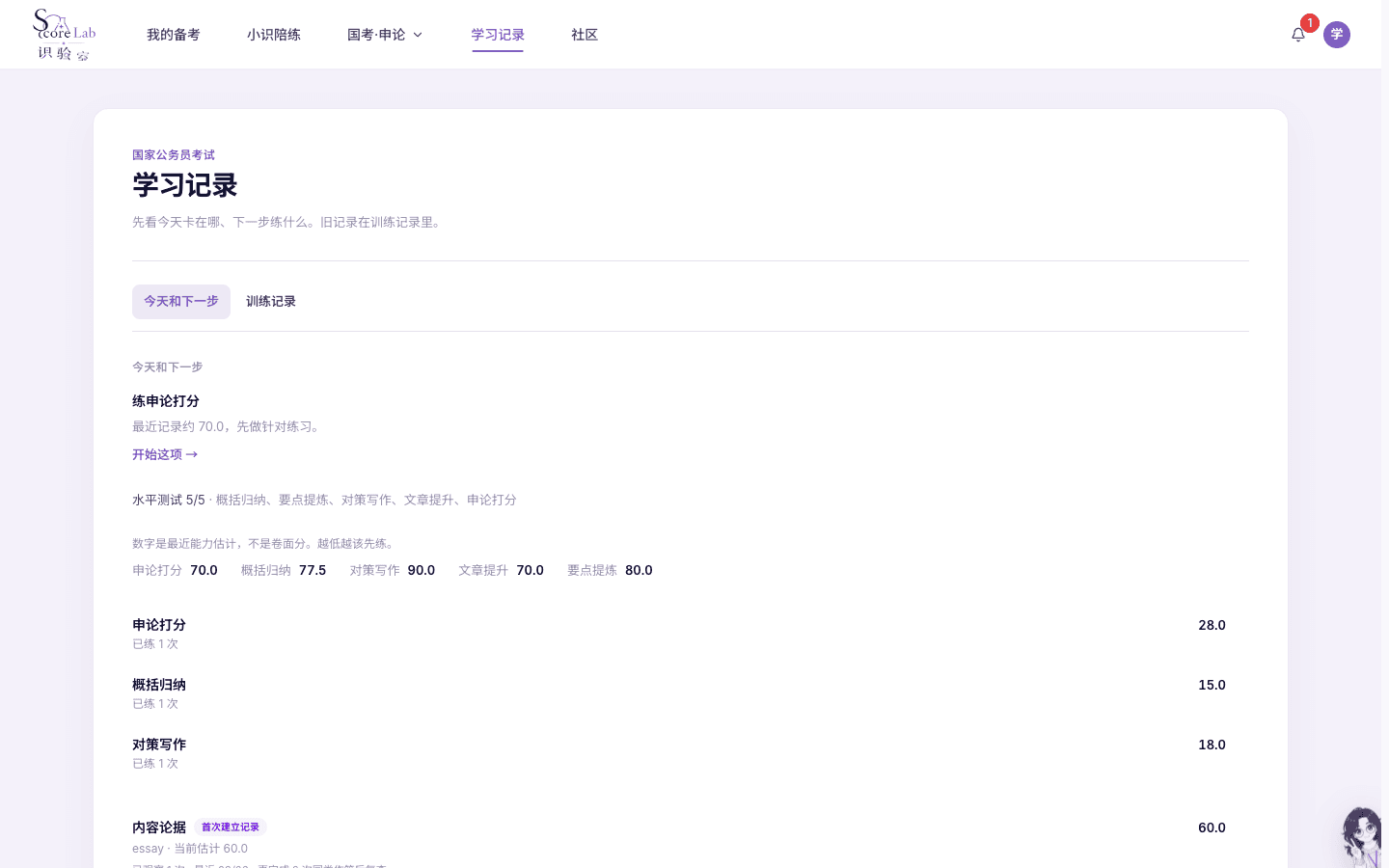The image size is (1389, 868).
Task: Open the purple user avatar menu
Action: (x=1337, y=35)
